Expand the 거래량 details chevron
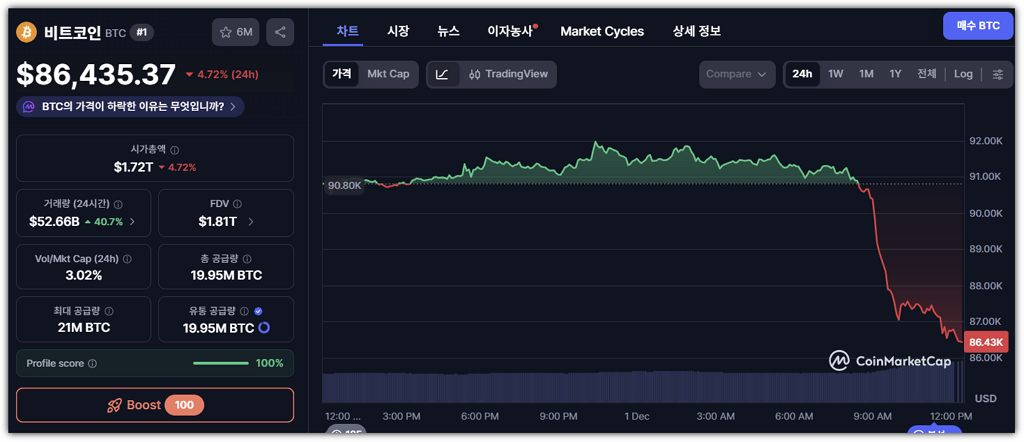Viewport: 1024px width, 442px height. [133, 222]
